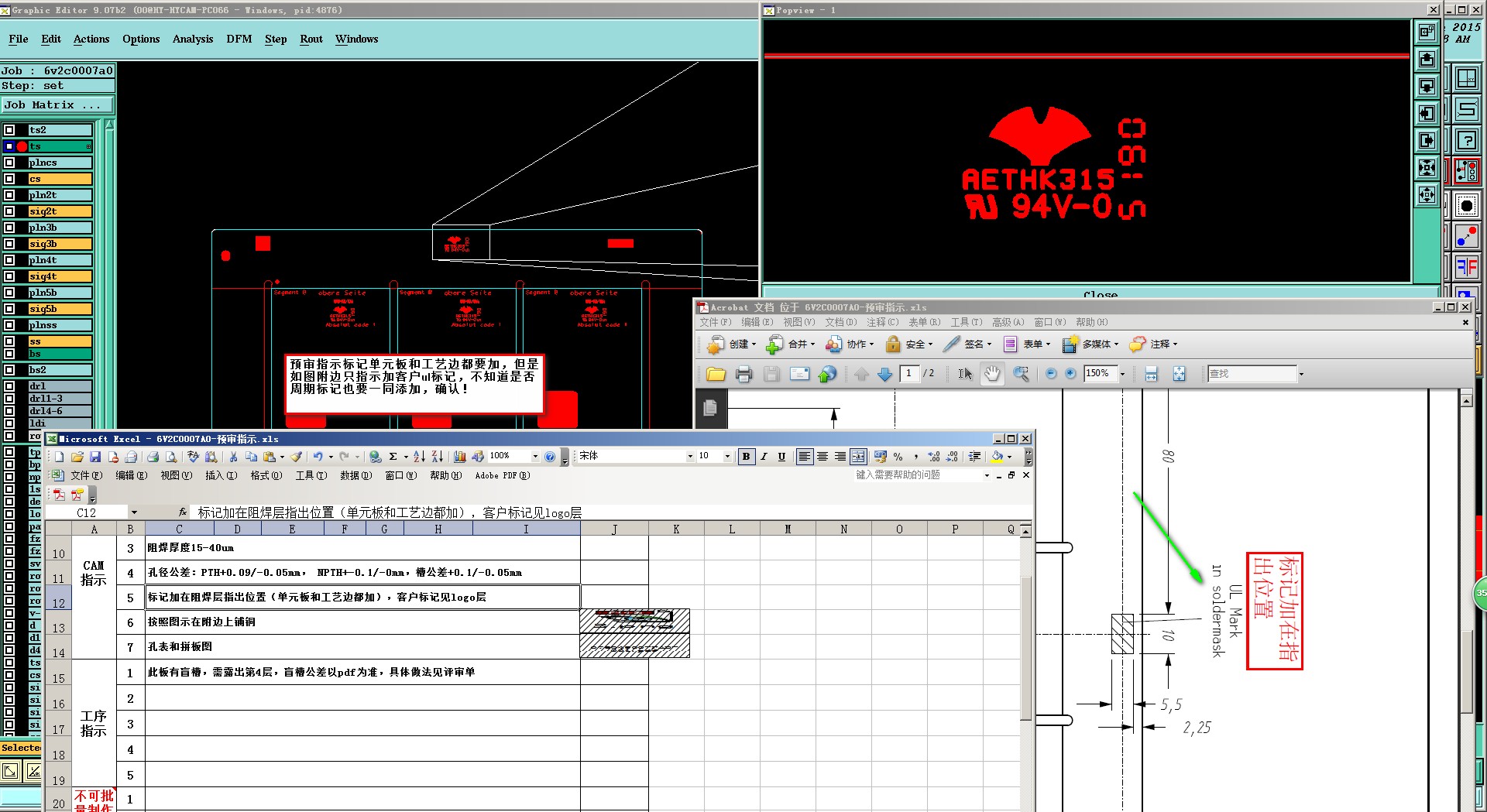The image size is (1487, 812).
Task: Click the Acrobat zoom out minus icon
Action: coord(1051,374)
